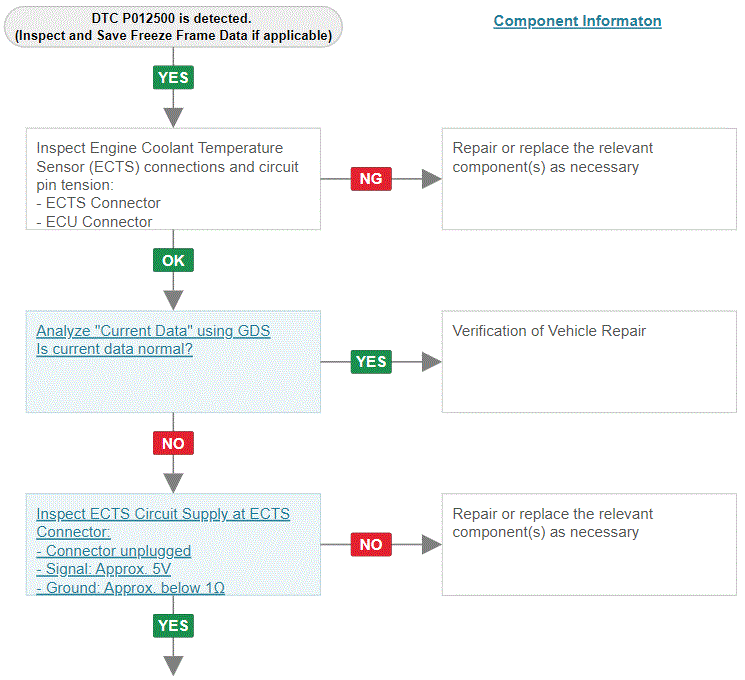Image resolution: width=745 pixels, height=680 pixels.
Task: Click the Ground: Approx. below 1Ω link
Action: point(131,588)
